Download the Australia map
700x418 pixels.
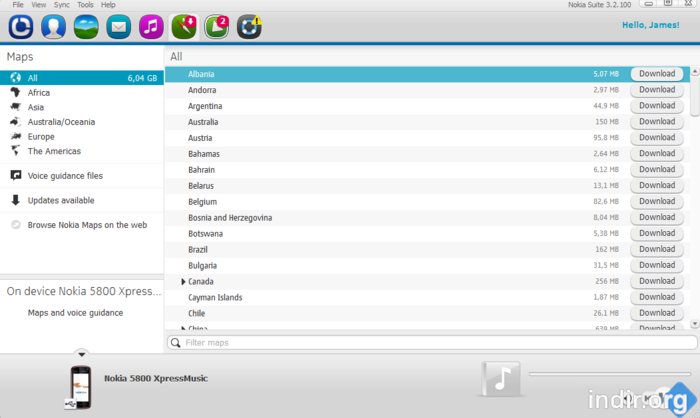[x=657, y=121]
